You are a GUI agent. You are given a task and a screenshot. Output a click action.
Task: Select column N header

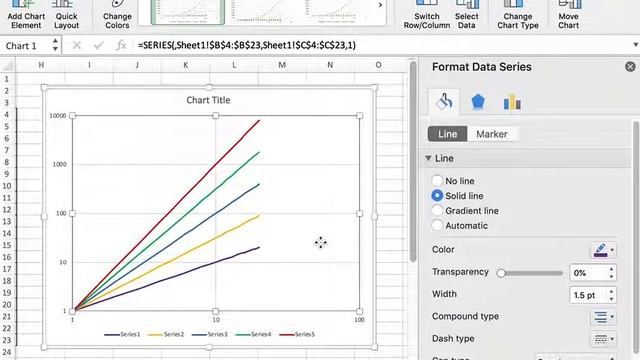tap(330, 65)
